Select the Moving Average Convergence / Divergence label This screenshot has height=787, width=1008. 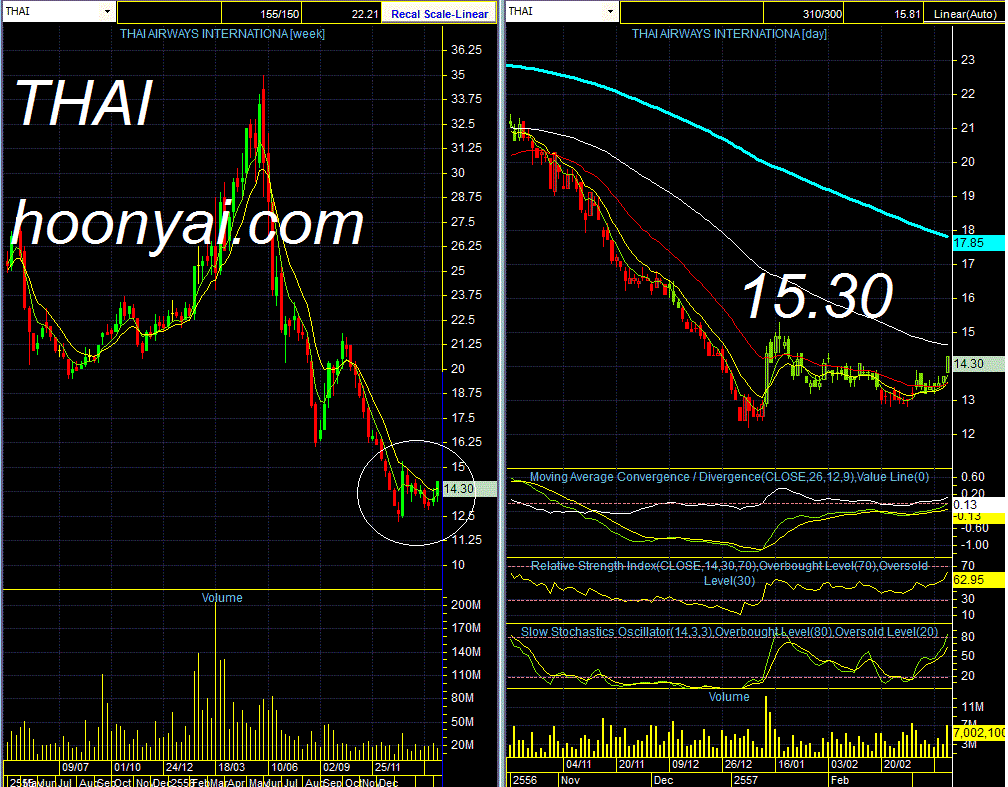tap(729, 477)
